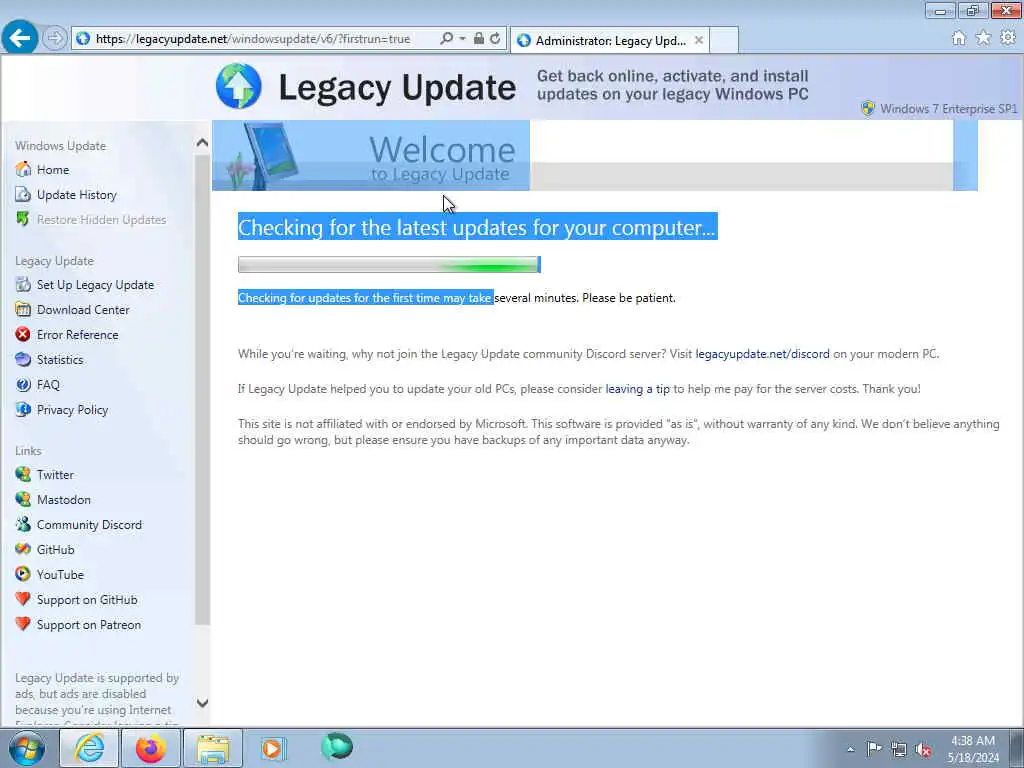Click the FAQ question mark icon
This screenshot has height=768, width=1024.
pos(23,385)
